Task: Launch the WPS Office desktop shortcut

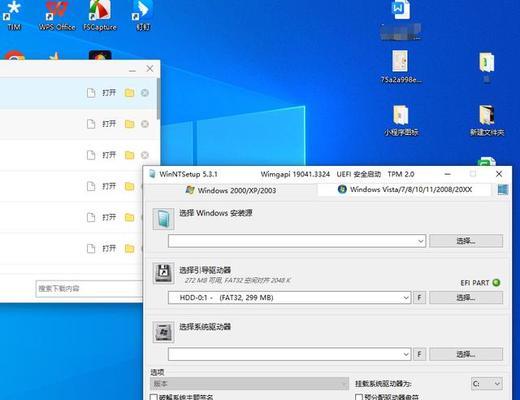Action: (x=57, y=15)
